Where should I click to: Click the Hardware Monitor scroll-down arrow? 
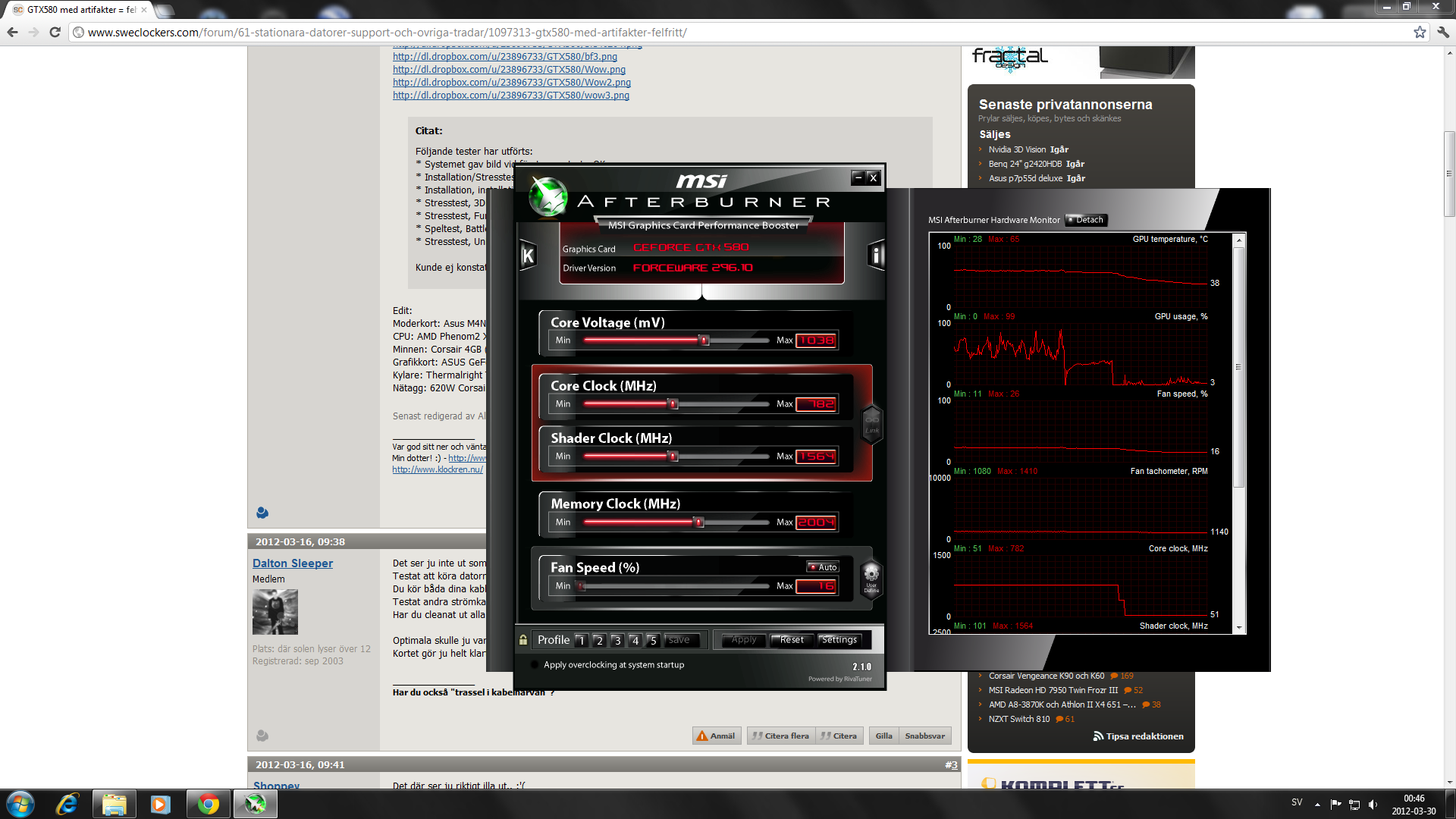[1240, 628]
